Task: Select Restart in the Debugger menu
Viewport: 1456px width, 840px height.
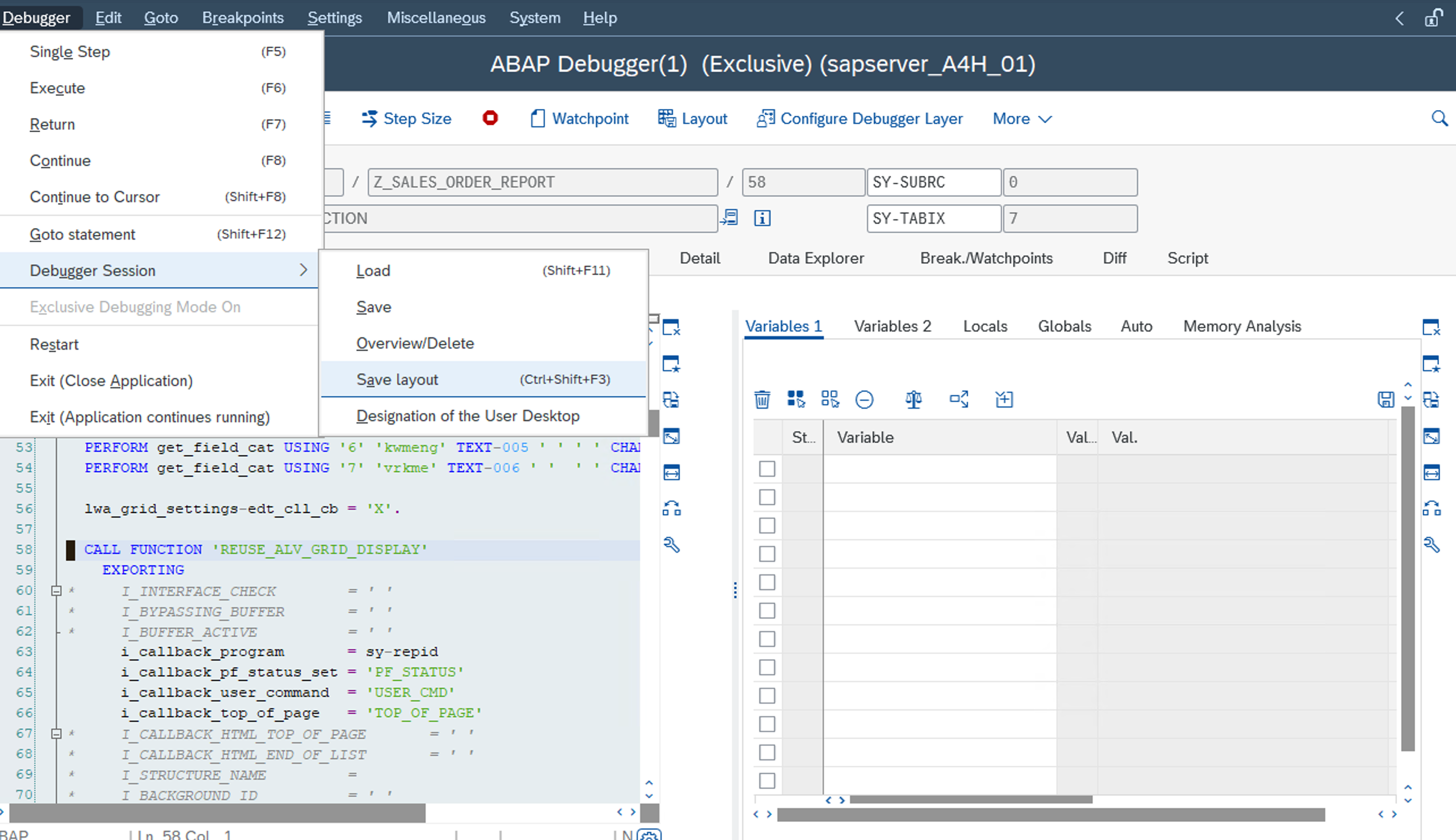Action: pos(158,344)
